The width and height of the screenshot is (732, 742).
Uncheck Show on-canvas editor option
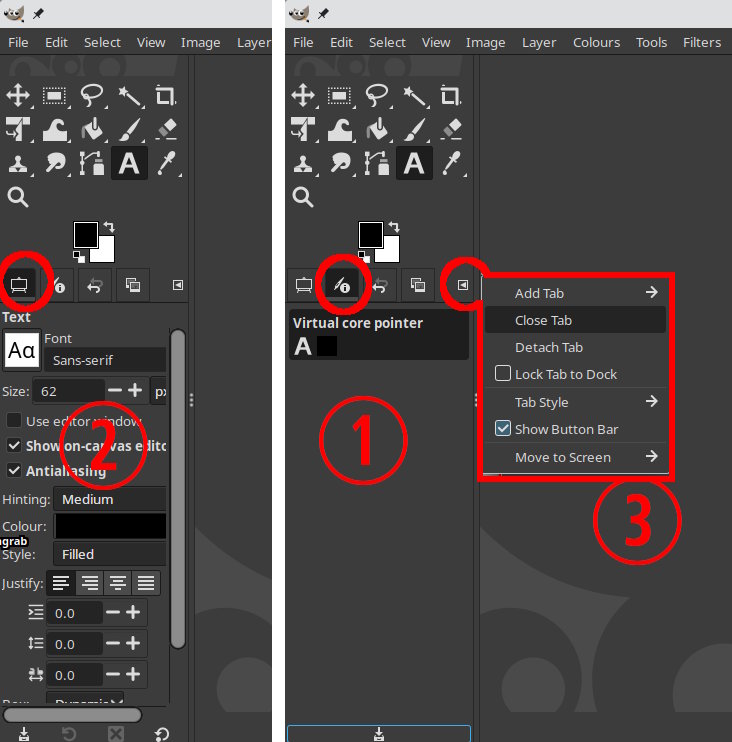click(14, 445)
